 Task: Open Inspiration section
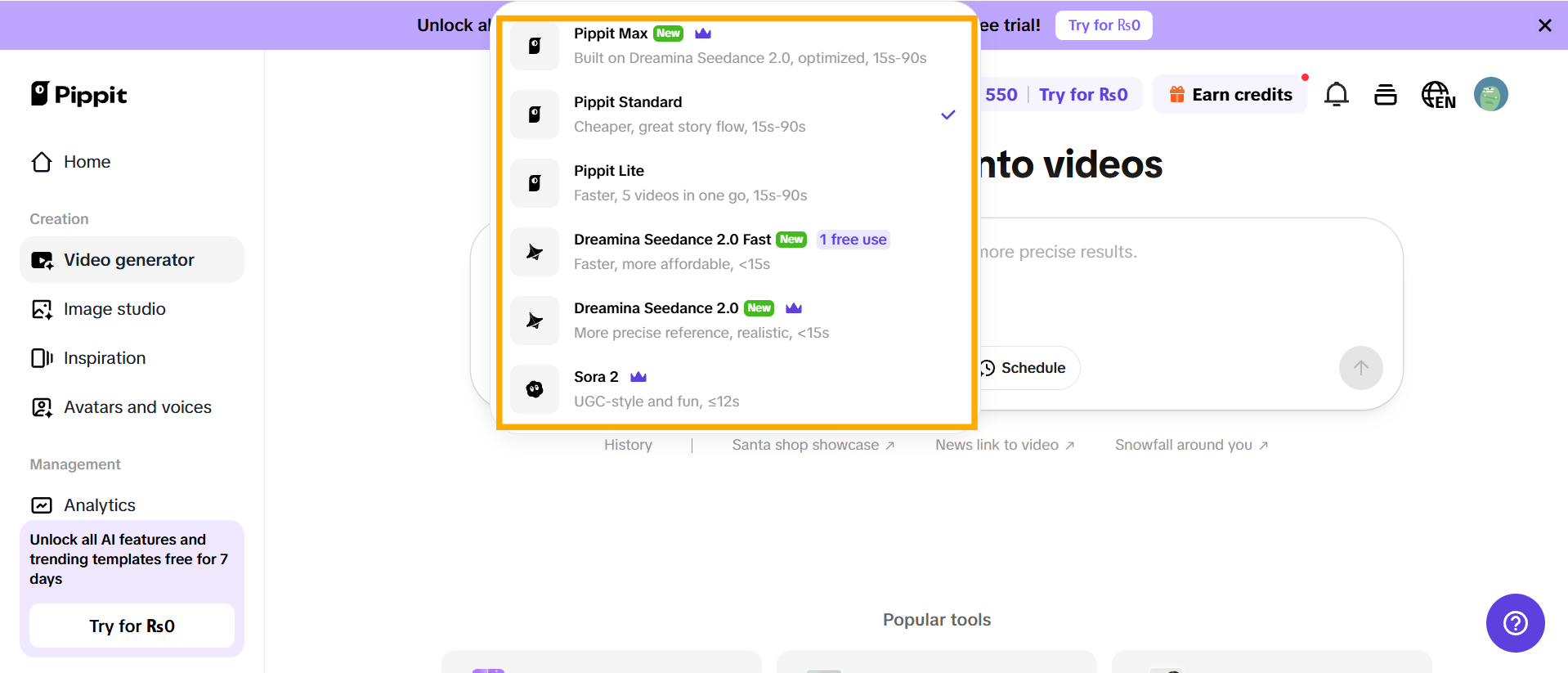pyautogui.click(x=132, y=358)
